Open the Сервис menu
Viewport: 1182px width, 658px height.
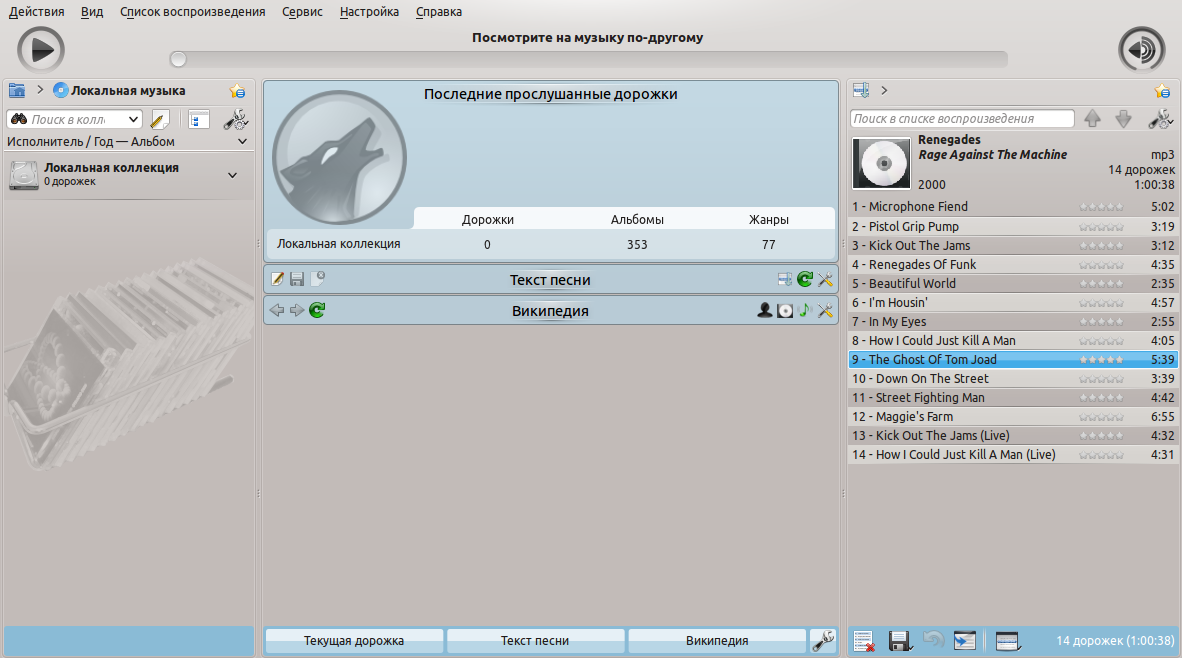click(302, 12)
